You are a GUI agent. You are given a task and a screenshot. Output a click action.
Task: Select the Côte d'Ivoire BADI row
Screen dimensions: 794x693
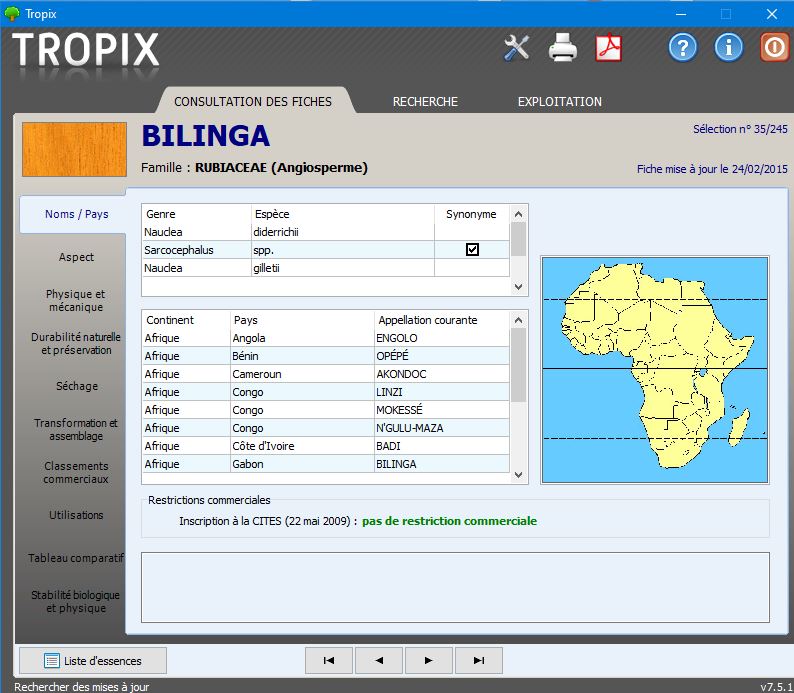(326, 446)
